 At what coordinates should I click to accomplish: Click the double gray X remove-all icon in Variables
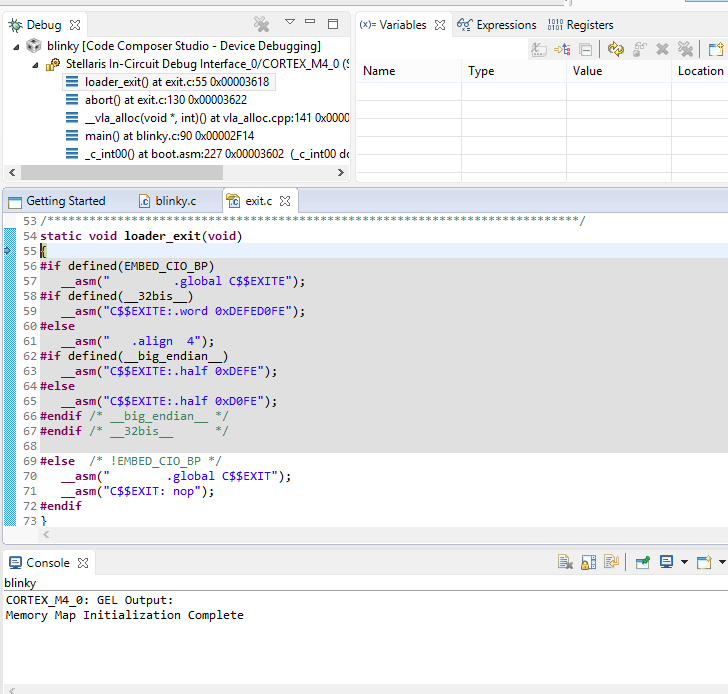(x=685, y=49)
